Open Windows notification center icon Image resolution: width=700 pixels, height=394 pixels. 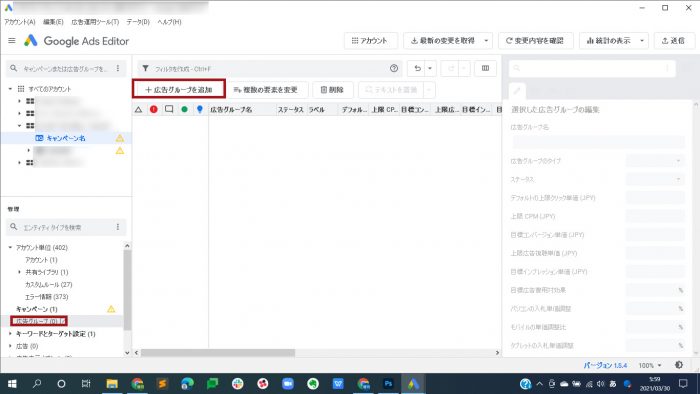click(683, 384)
